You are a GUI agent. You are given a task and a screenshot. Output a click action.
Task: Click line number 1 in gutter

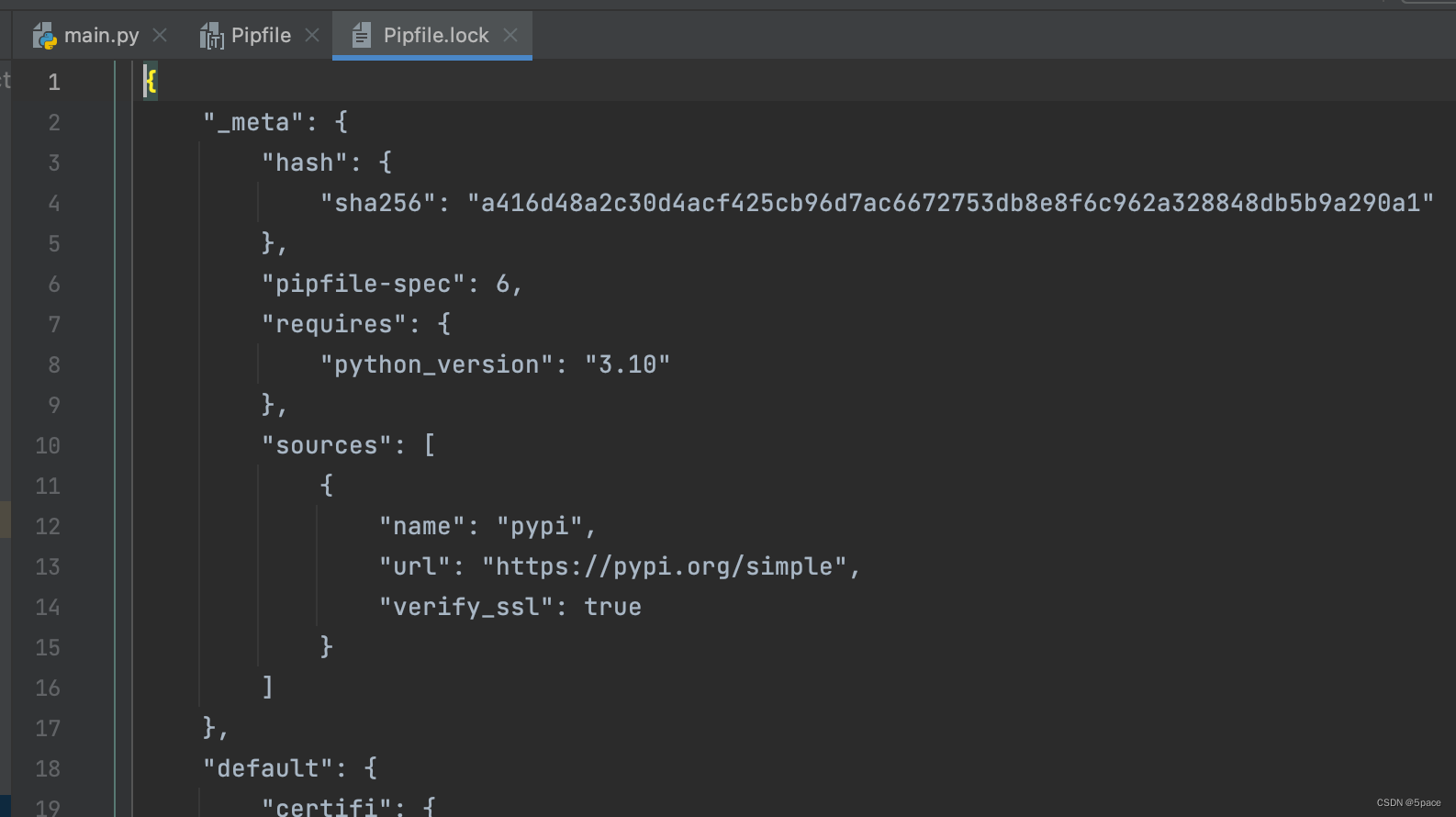click(x=54, y=82)
